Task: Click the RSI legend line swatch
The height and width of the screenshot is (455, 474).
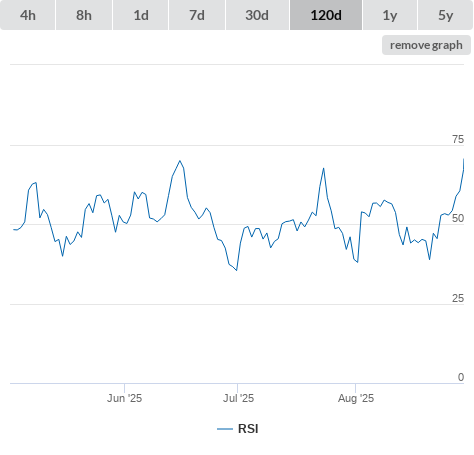Action: click(x=225, y=429)
